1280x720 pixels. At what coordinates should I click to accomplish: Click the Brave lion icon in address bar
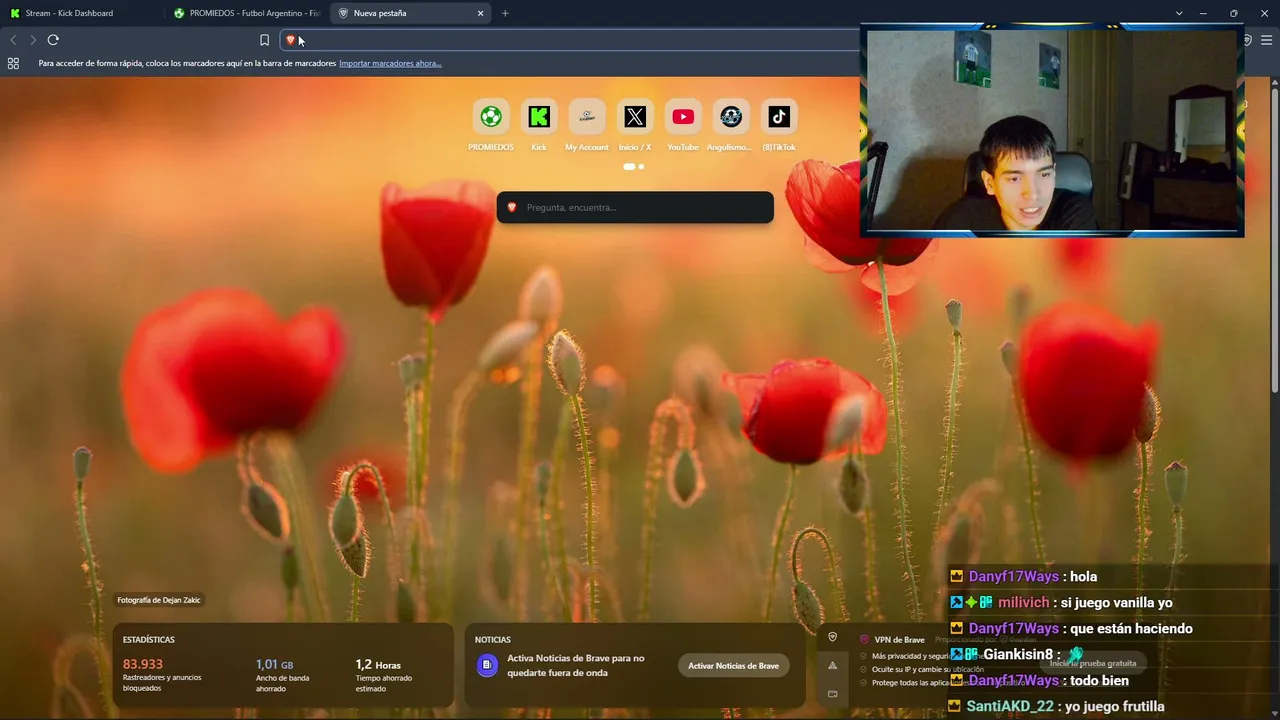(x=291, y=40)
